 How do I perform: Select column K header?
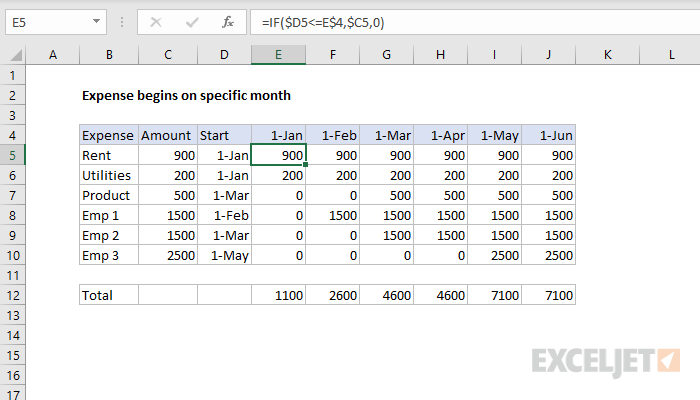[x=608, y=55]
